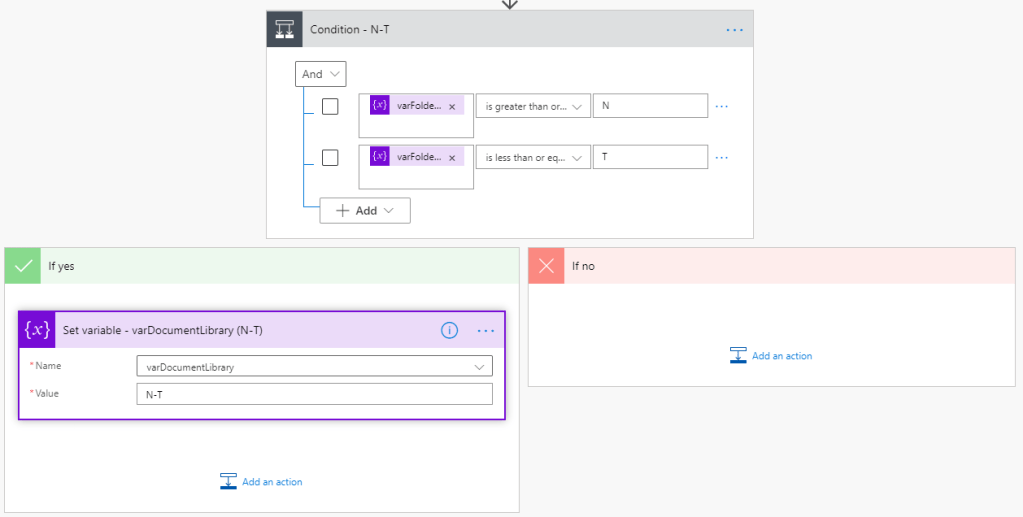Click the Set variable info icon

[450, 330]
